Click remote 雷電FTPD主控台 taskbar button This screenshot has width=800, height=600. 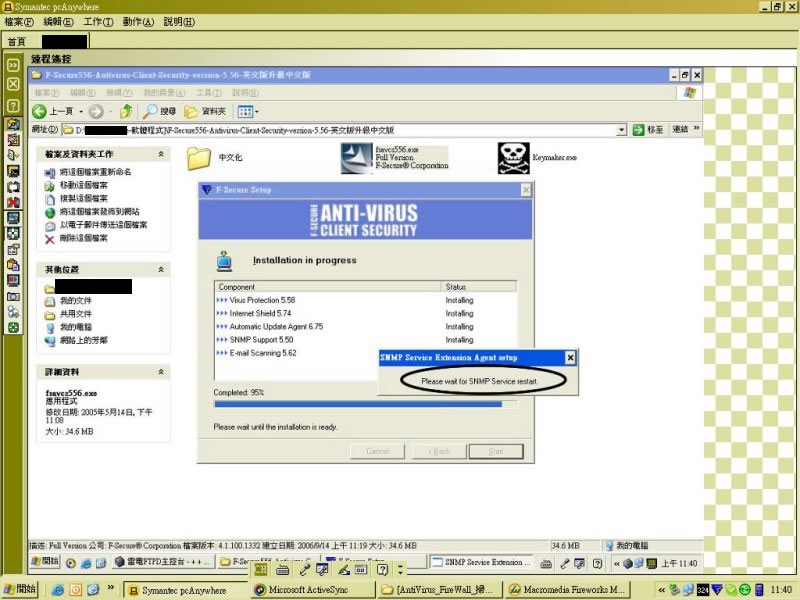(163, 562)
